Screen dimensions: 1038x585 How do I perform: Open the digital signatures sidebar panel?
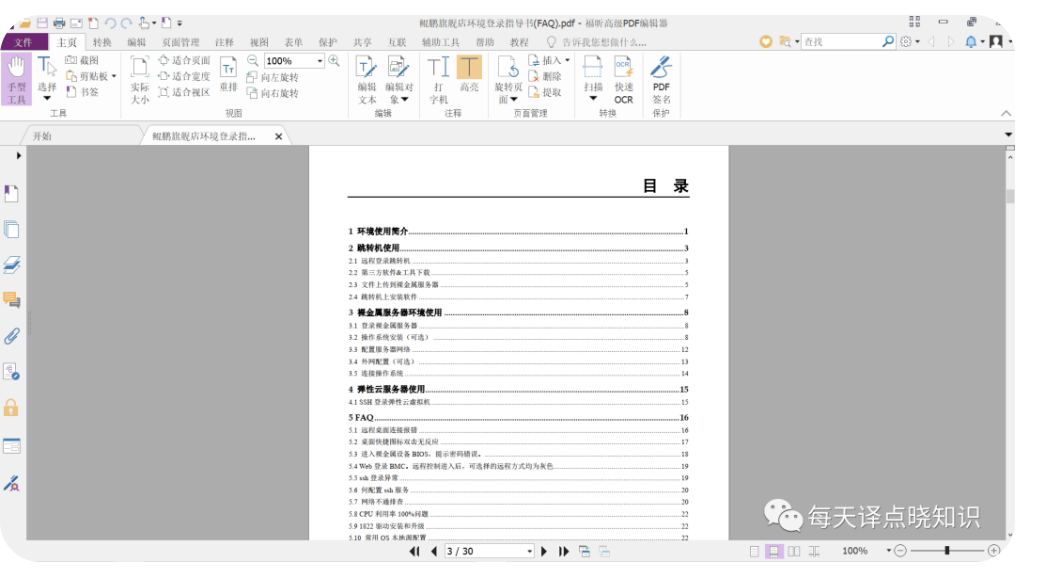pos(11,484)
